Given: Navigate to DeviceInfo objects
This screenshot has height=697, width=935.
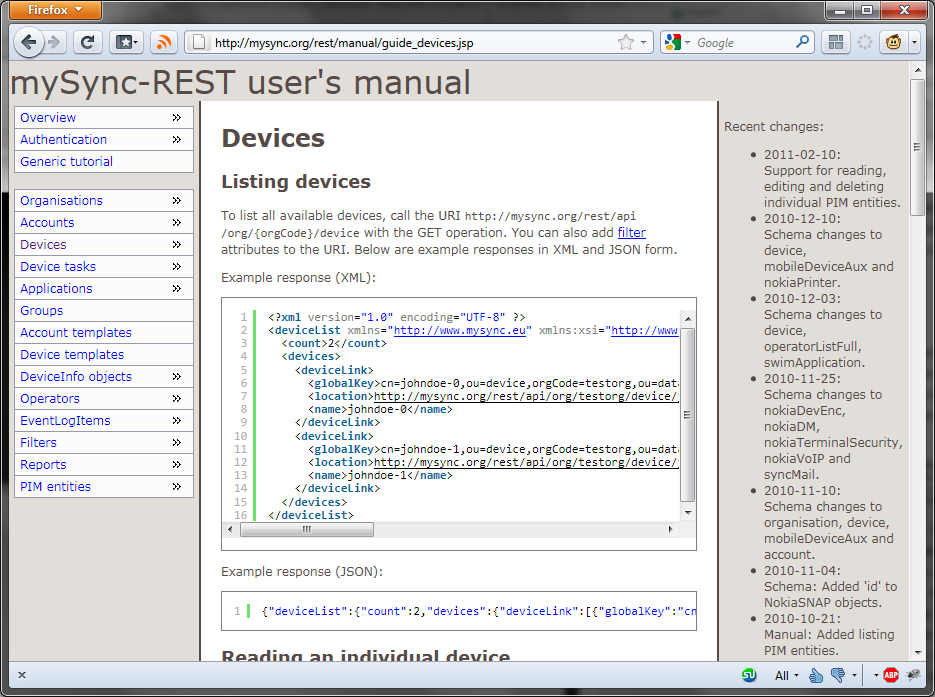Looking at the screenshot, I should pyautogui.click(x=104, y=377).
